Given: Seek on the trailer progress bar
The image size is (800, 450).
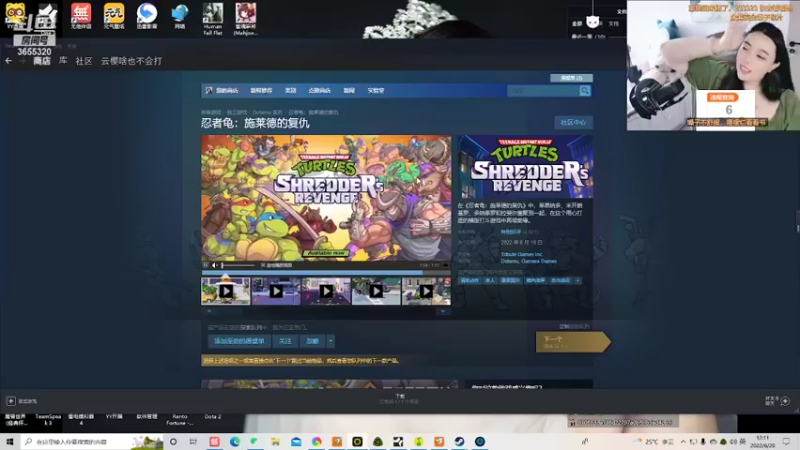Looking at the screenshot, I should [x=326, y=272].
